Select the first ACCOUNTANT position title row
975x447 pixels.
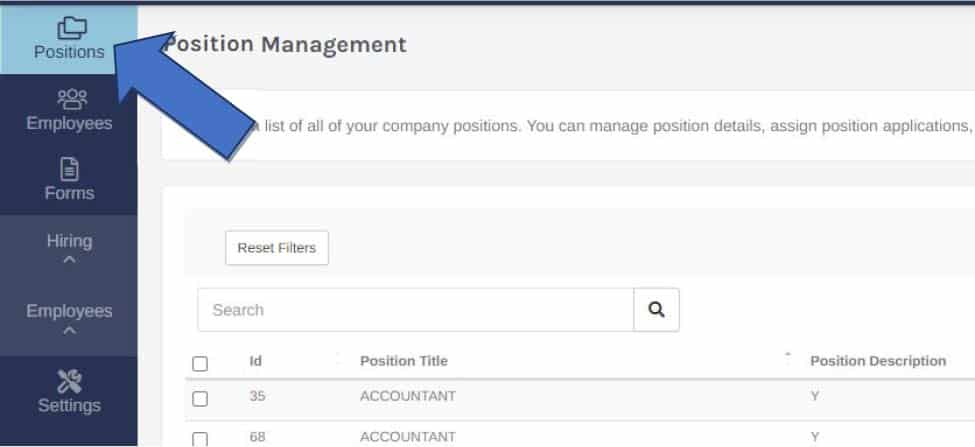coord(408,396)
